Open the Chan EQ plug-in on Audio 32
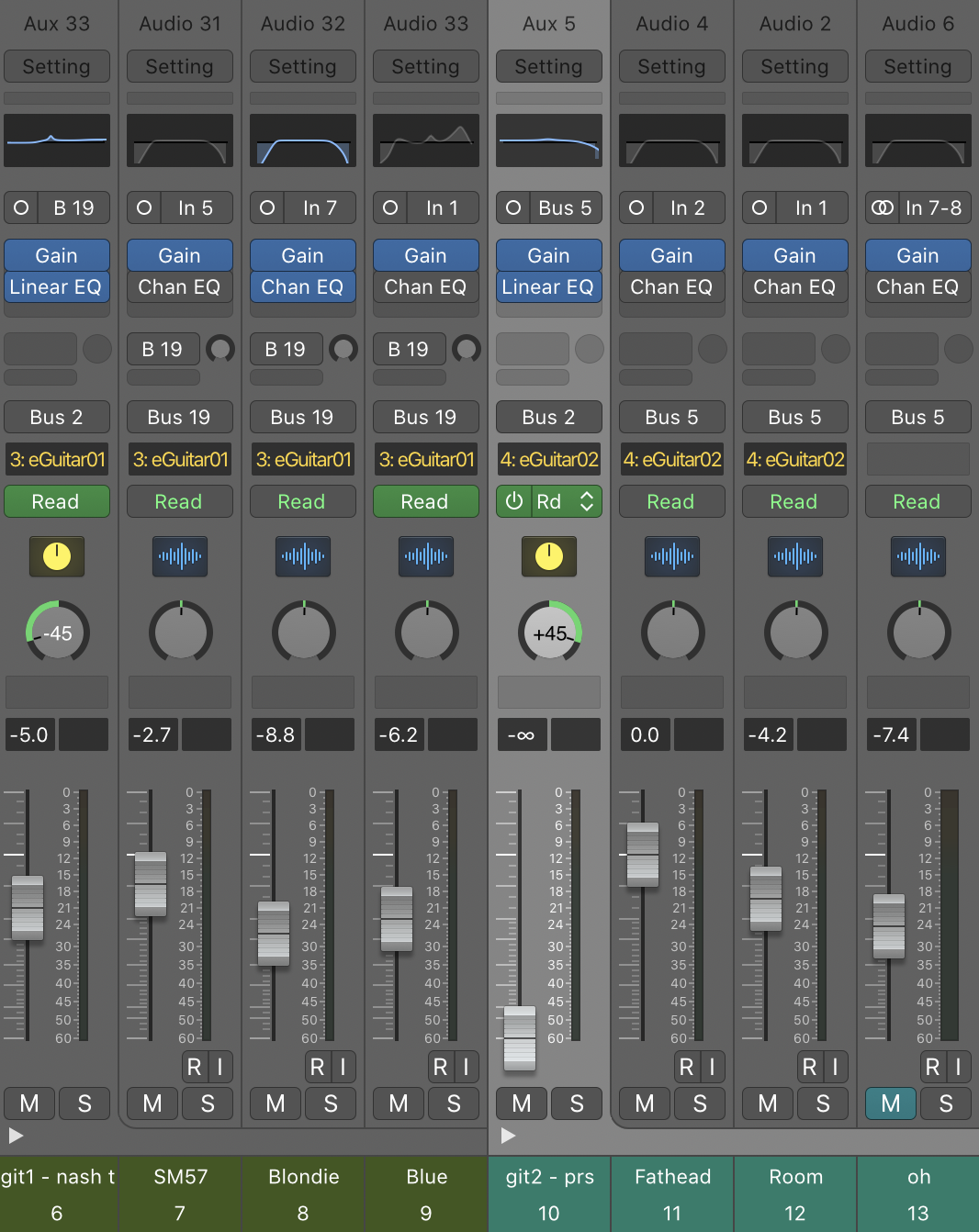979x1232 pixels. [x=303, y=287]
